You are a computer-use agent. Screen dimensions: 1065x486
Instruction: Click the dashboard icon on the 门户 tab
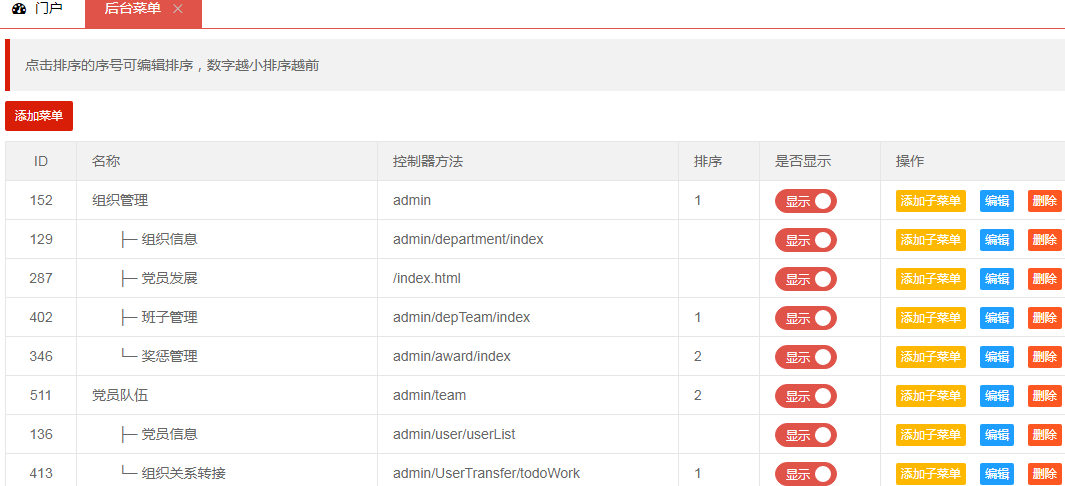[19, 9]
